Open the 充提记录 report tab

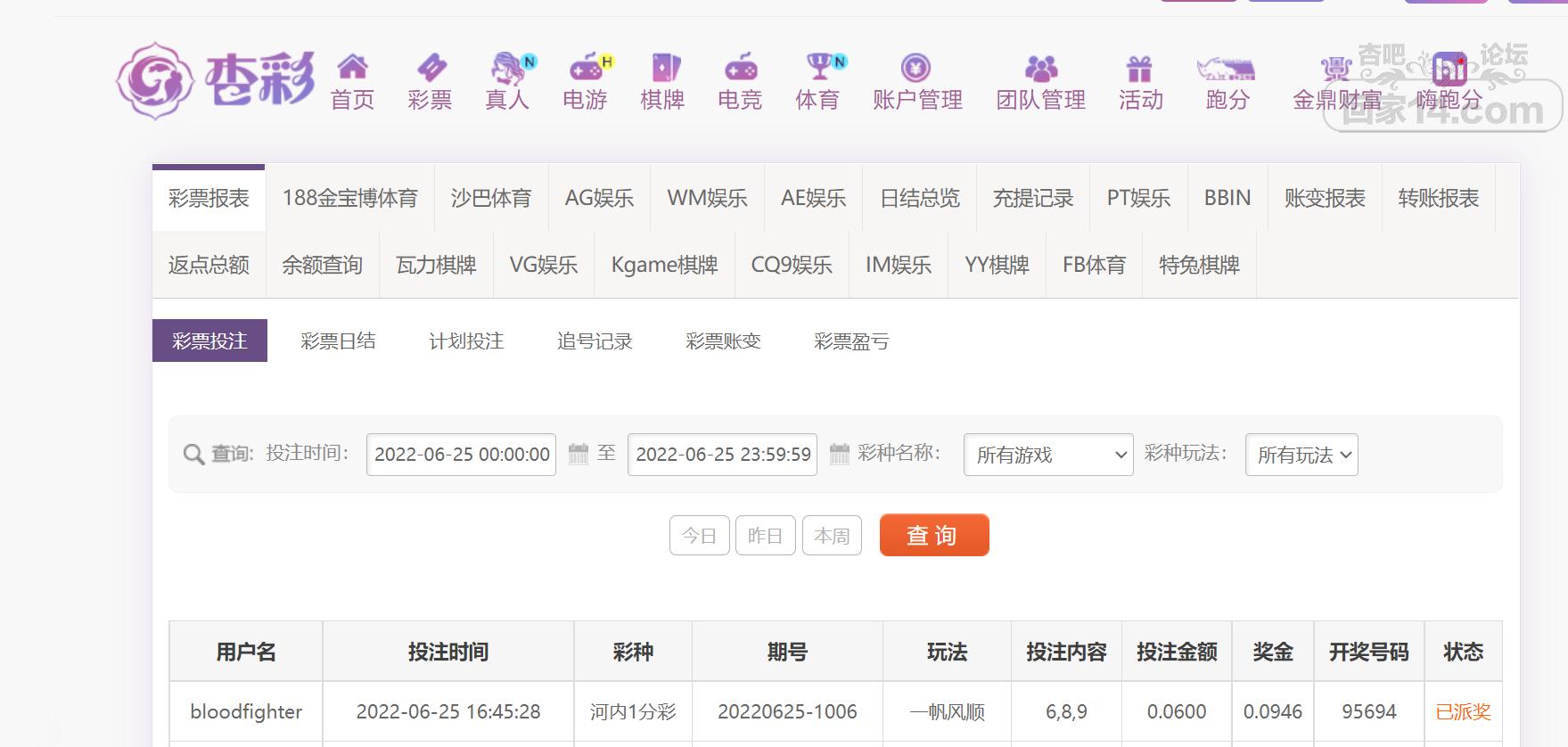click(1033, 198)
